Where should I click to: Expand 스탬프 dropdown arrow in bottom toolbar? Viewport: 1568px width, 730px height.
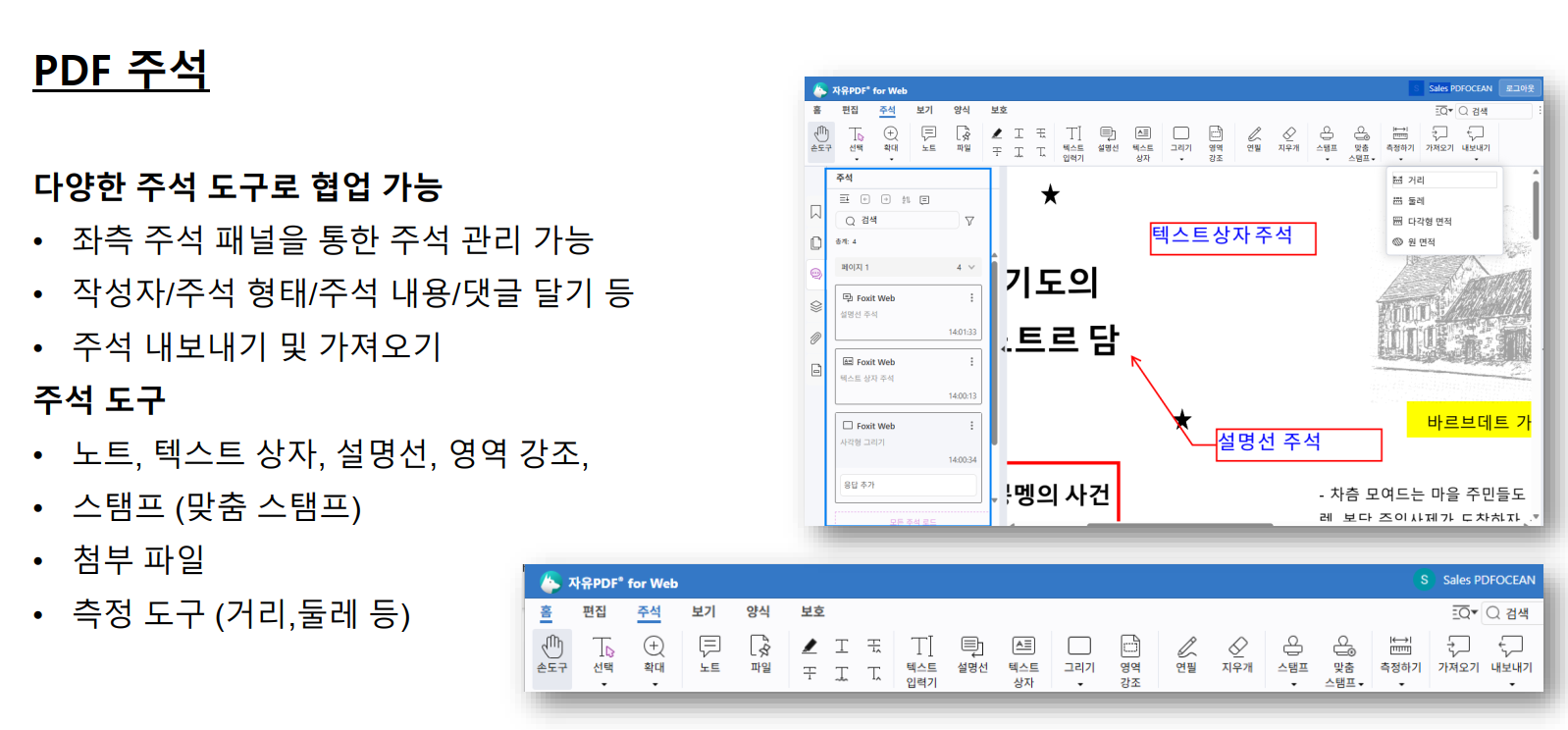coord(1293,684)
